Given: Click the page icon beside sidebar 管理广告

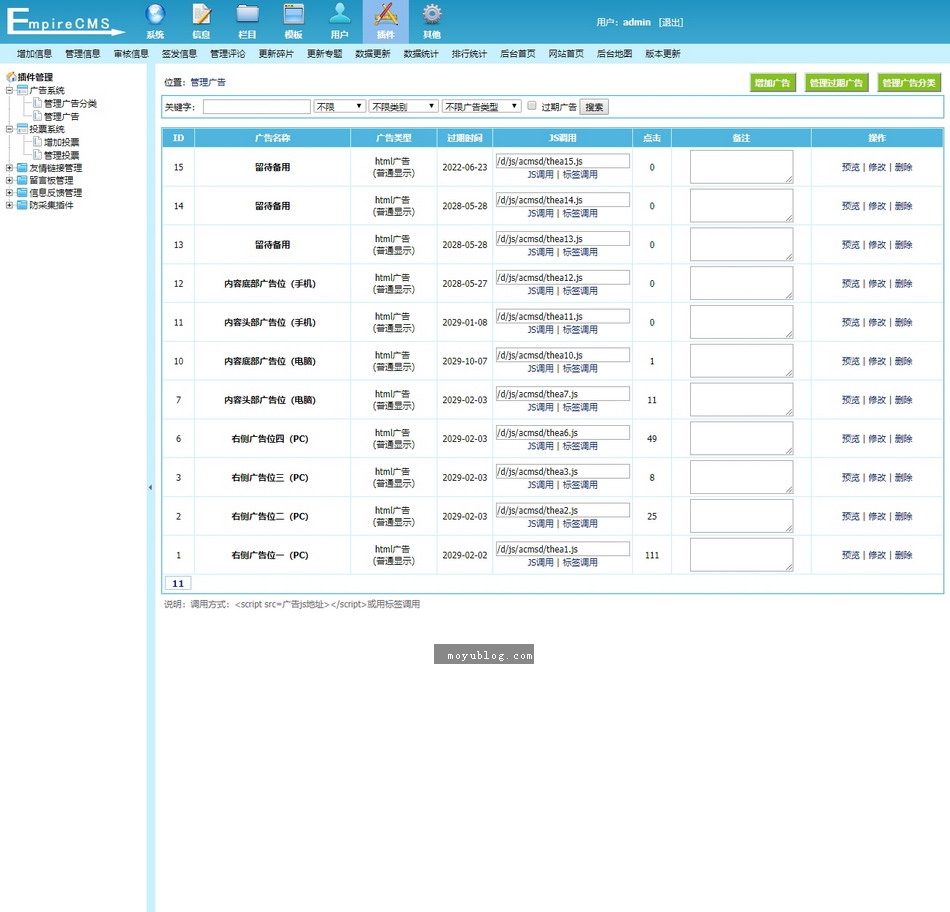Looking at the screenshot, I should coord(37,116).
